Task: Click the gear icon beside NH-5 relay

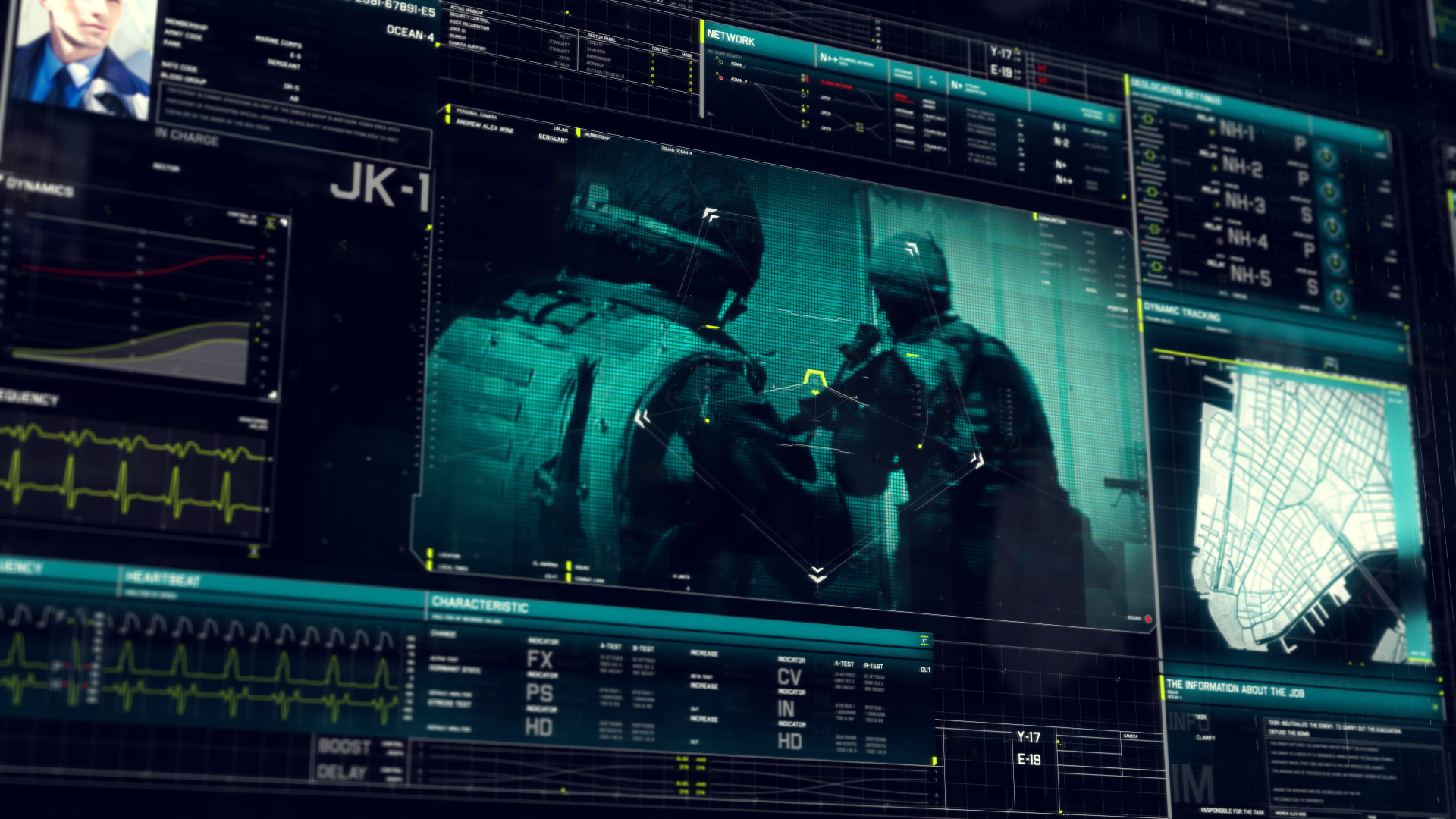Action: coord(1156,266)
